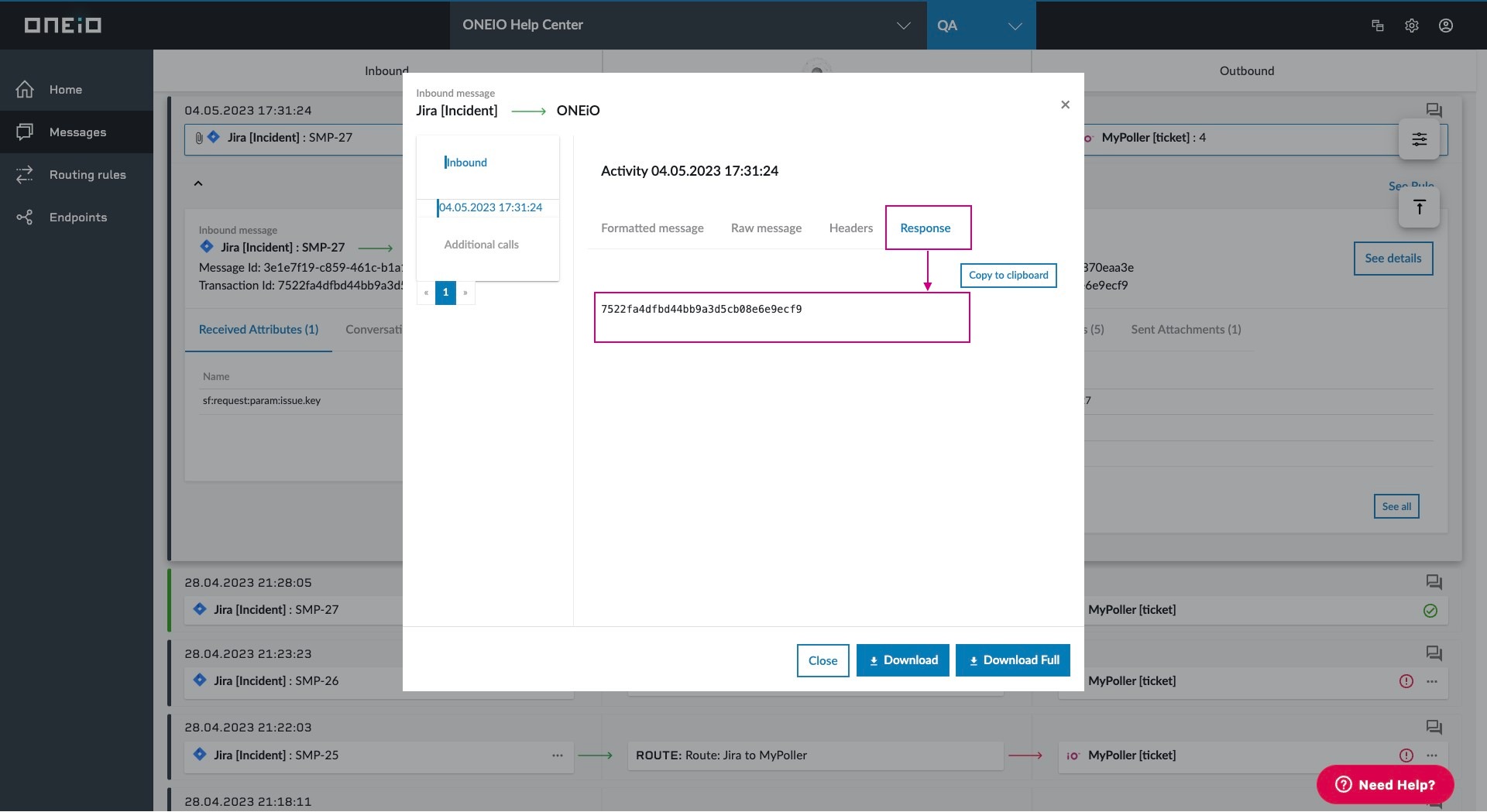Viewport: 1487px width, 812px height.
Task: Open Messages in the sidebar
Action: point(76,132)
